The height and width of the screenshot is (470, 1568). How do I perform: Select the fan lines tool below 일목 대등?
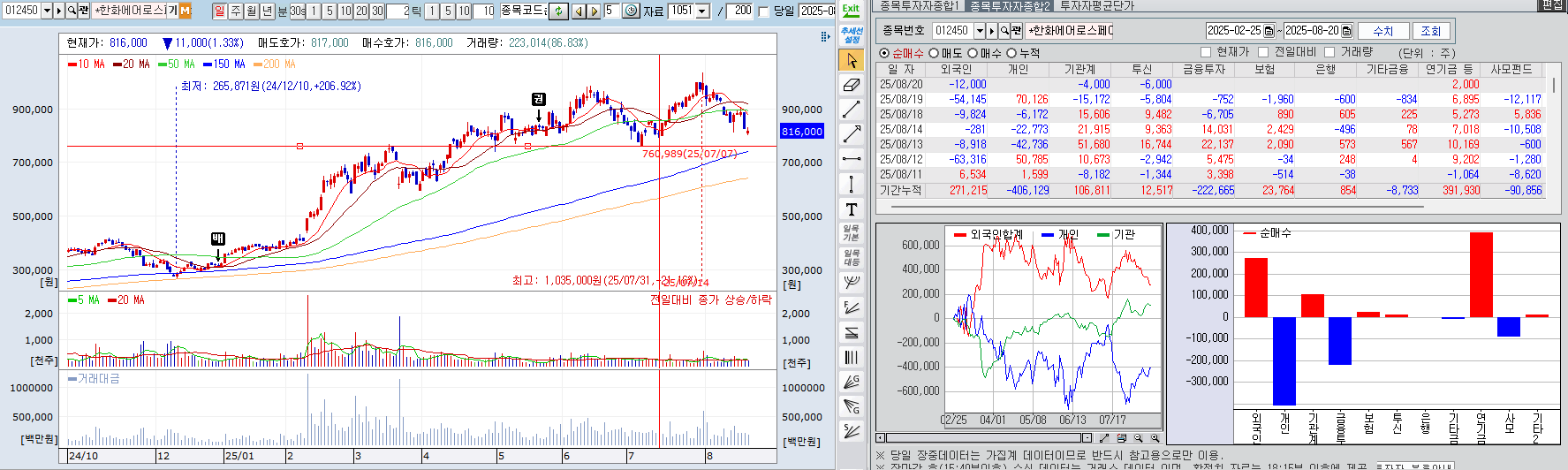[851, 283]
